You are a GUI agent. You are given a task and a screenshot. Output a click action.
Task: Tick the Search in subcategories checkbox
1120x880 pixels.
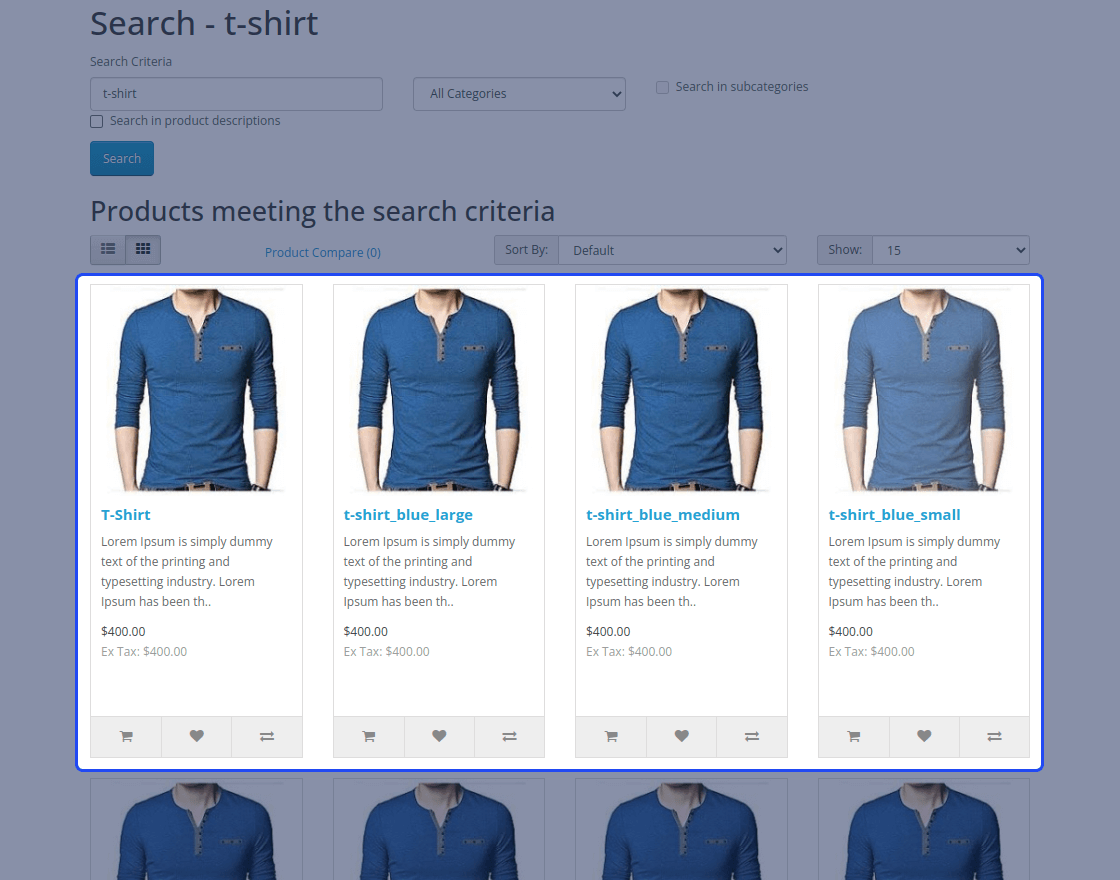[662, 87]
